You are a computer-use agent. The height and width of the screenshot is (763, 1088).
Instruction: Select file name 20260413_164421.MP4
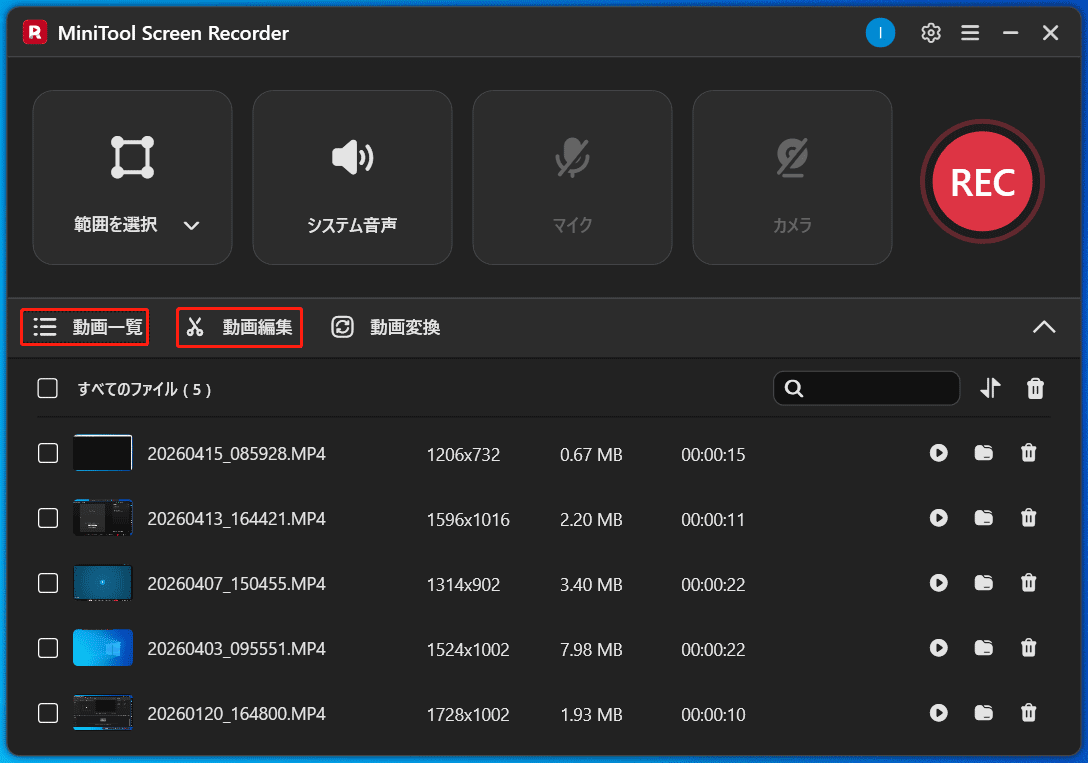pyautogui.click(x=237, y=519)
